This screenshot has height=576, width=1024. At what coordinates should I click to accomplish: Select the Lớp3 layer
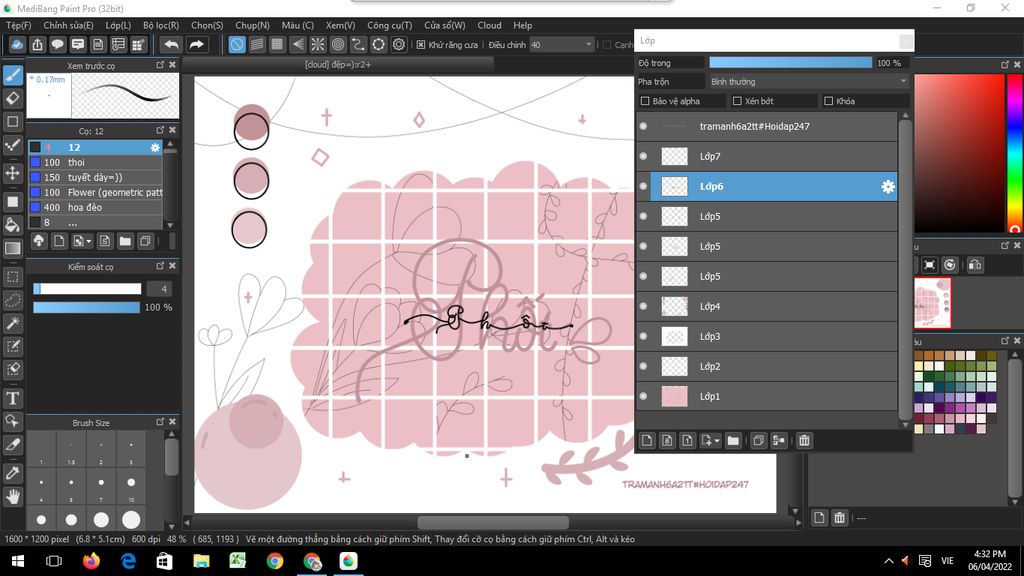767,336
